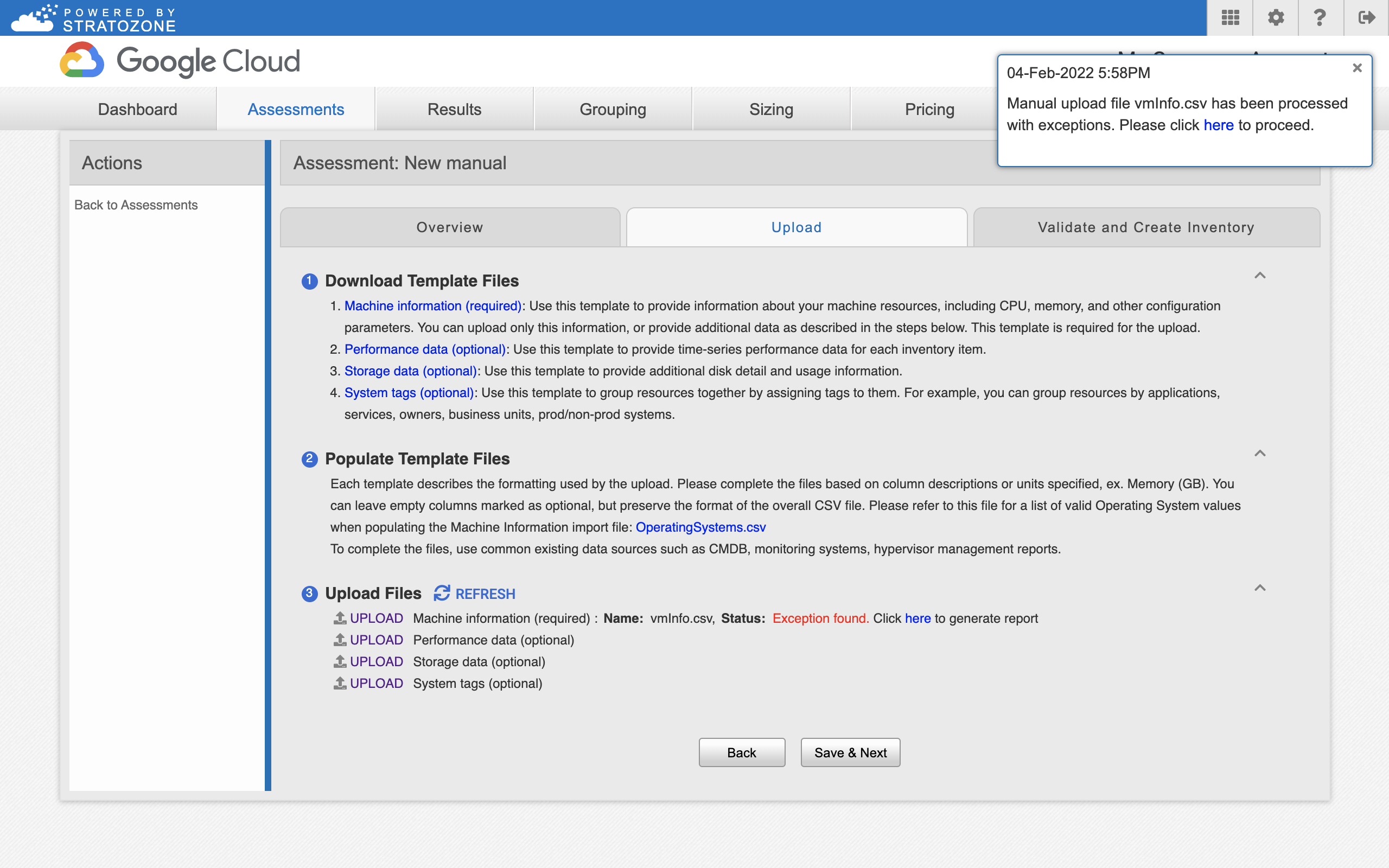Image resolution: width=1389 pixels, height=868 pixels.
Task: Click the UPLOAD icon for Storage data
Action: [x=340, y=661]
